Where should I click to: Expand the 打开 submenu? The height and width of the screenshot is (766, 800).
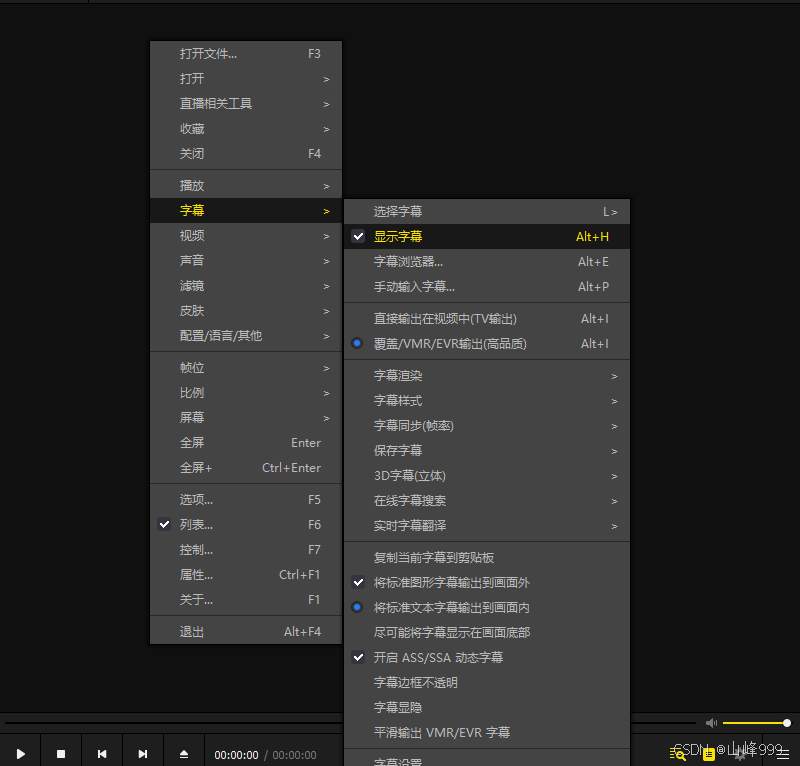coord(246,79)
